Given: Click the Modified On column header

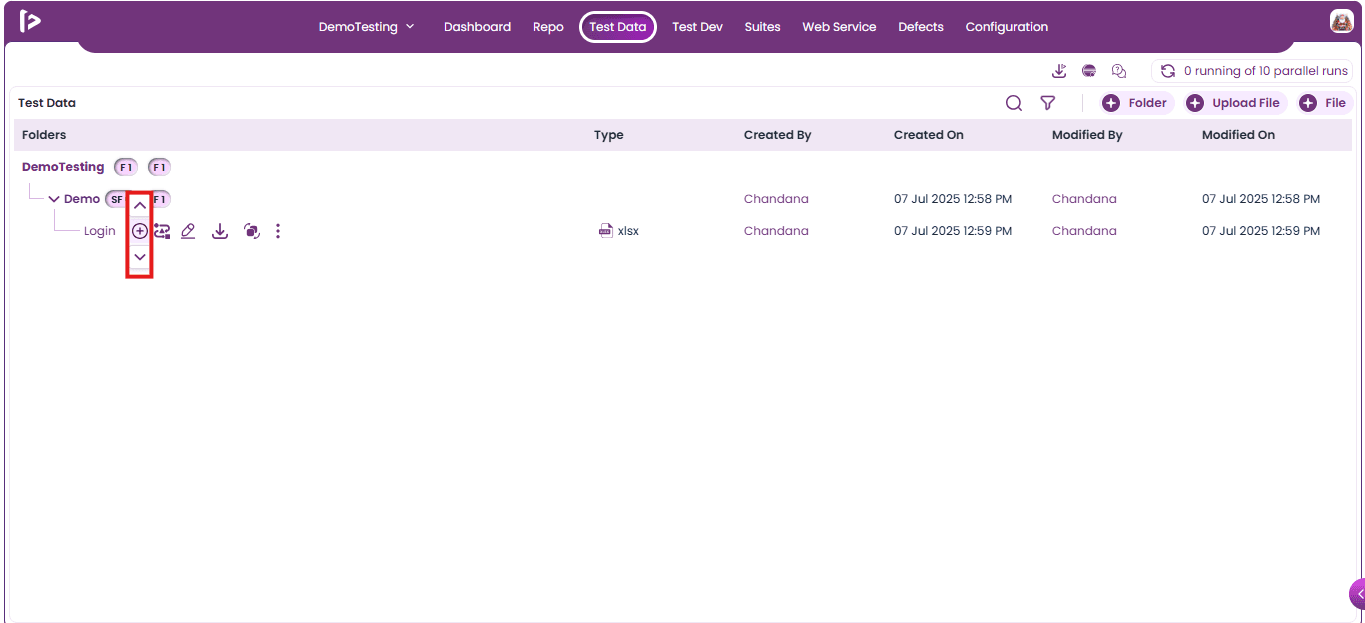Looking at the screenshot, I should [x=1238, y=135].
